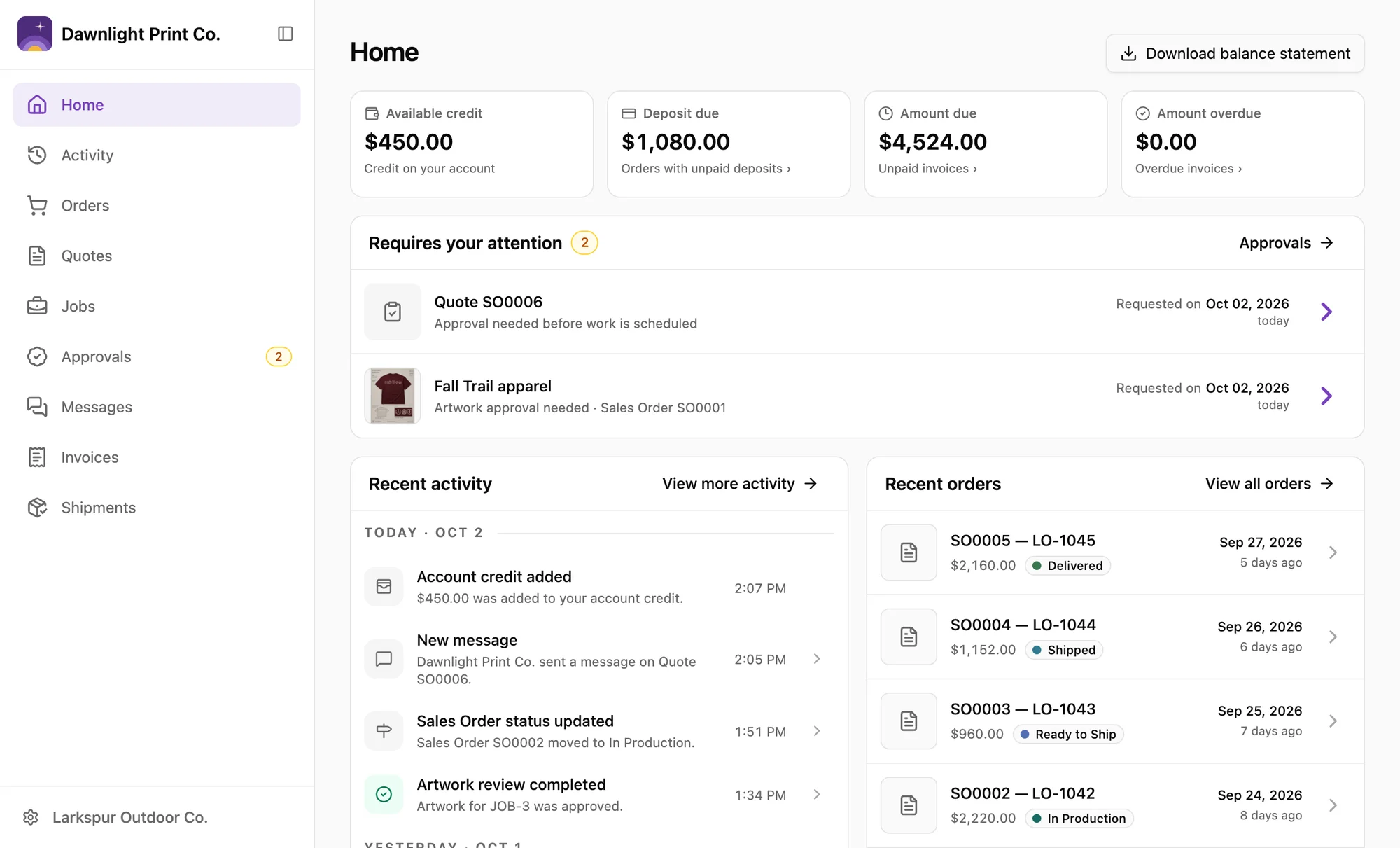
Task: Click the green check icon for Artwork review completed
Action: (x=384, y=794)
